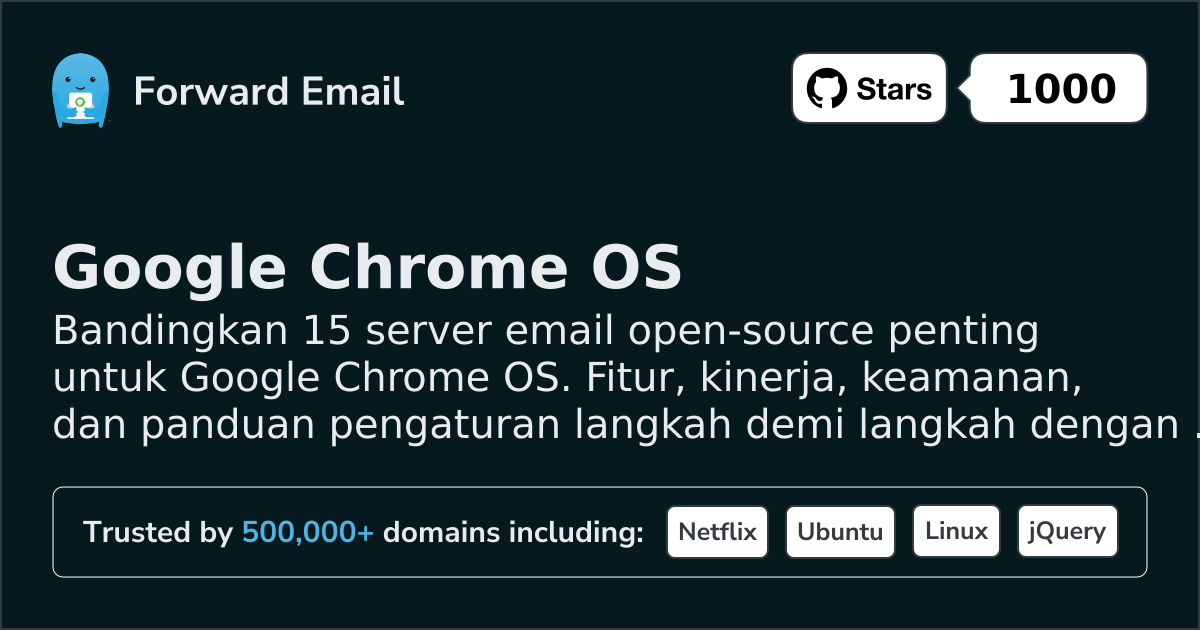Click the "Trusted by" text
Viewport: 1200px width, 630px height.
click(x=158, y=533)
